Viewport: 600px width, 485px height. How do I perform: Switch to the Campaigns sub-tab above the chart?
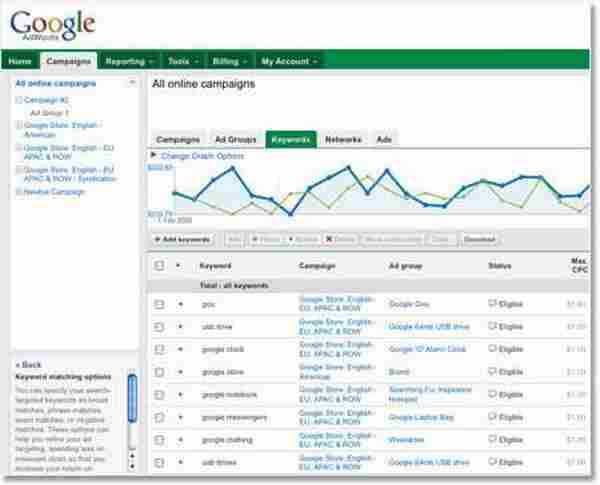coord(178,139)
